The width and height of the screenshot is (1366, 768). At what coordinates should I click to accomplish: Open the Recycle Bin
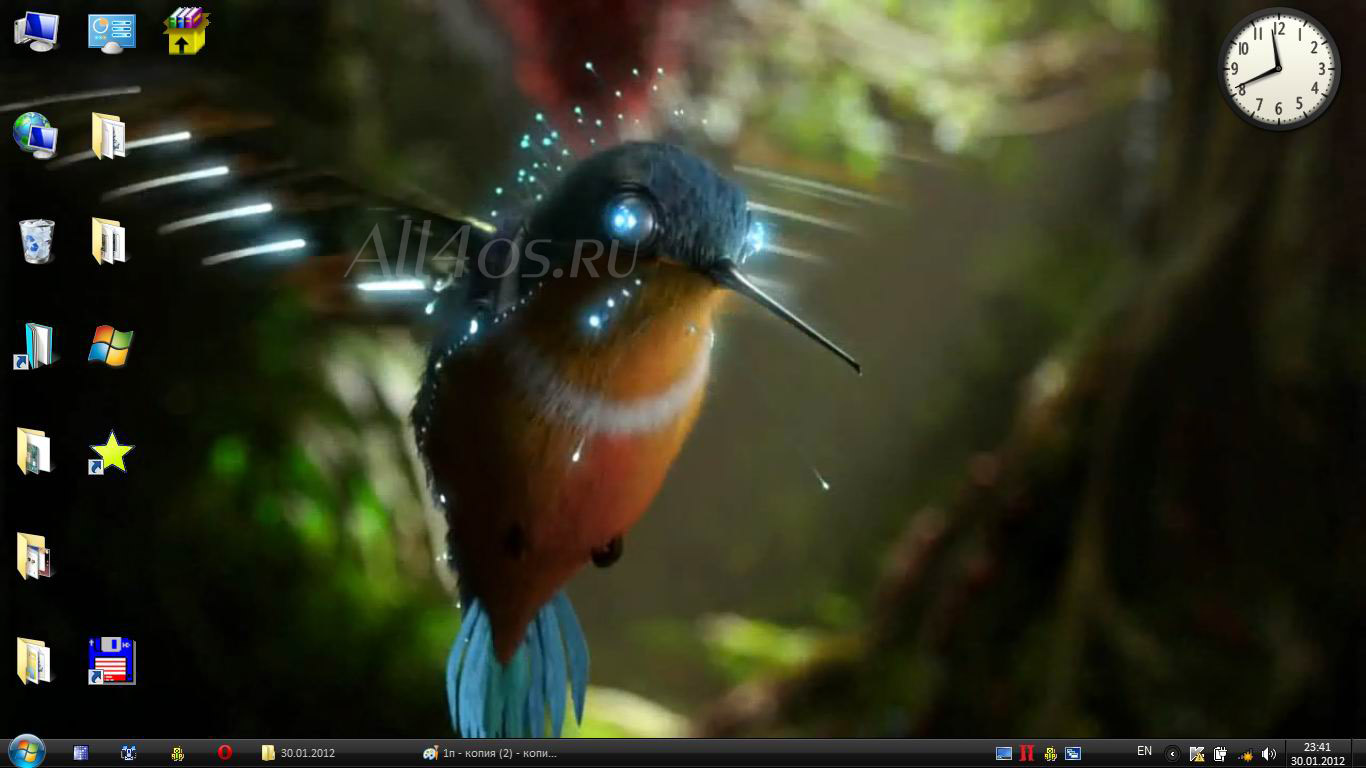coord(37,241)
